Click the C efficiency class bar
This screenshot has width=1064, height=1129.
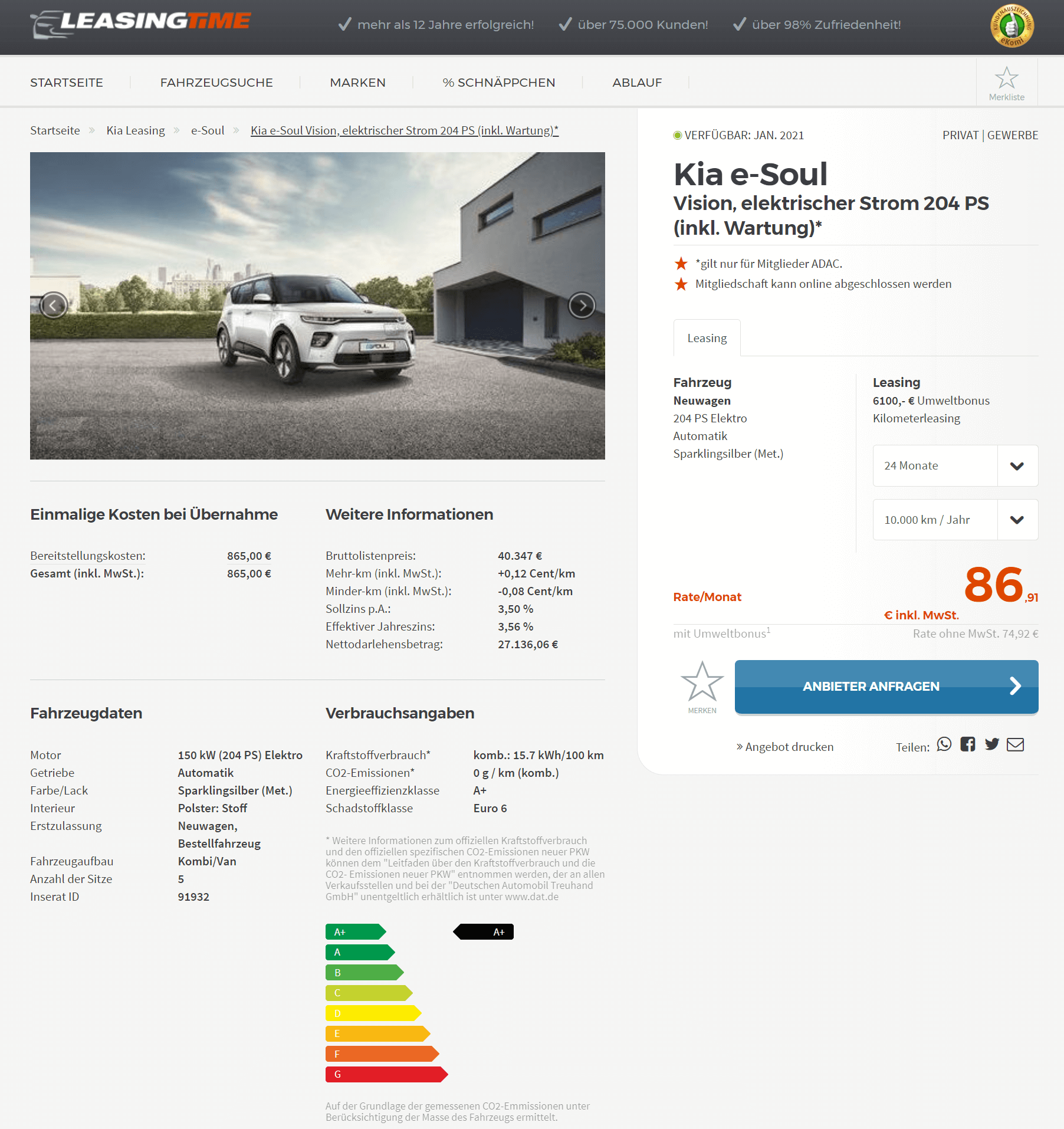369,993
